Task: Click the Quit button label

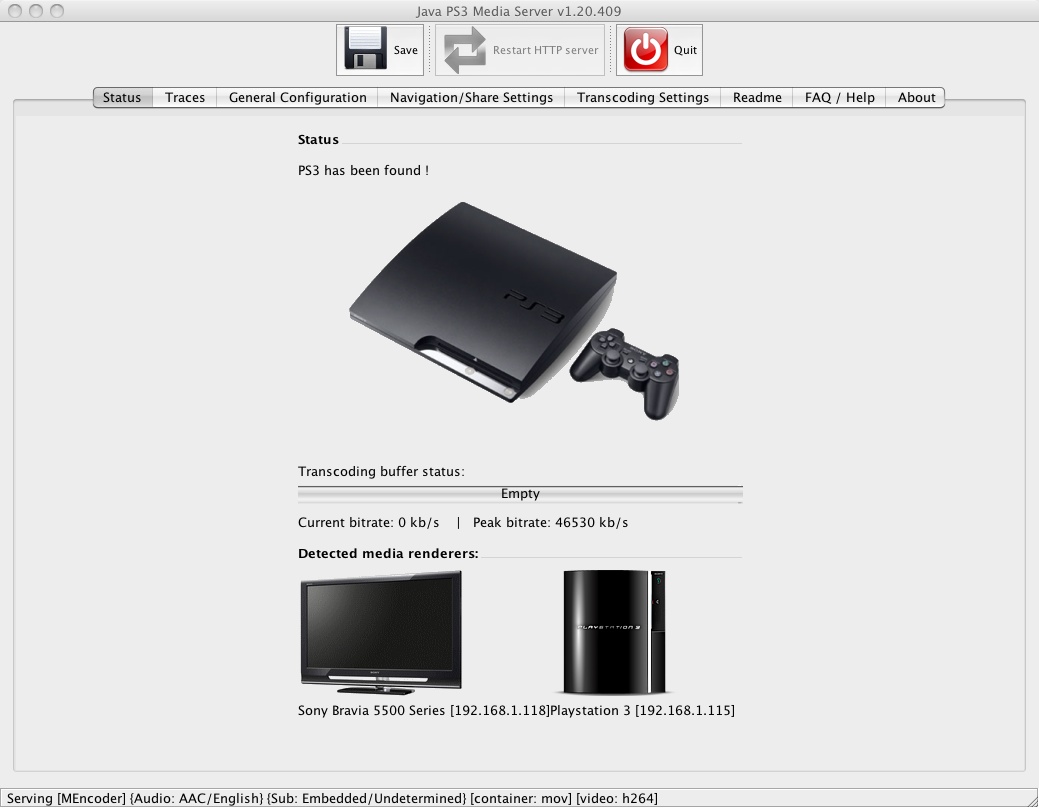Action: [685, 48]
